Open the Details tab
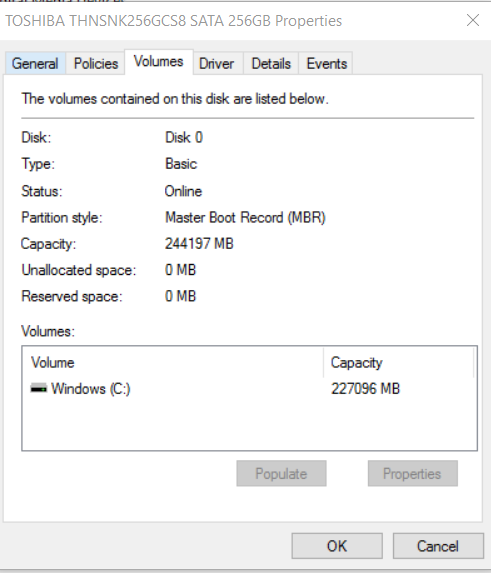Screen dimensions: 491x573 pyautogui.click(x=271, y=64)
